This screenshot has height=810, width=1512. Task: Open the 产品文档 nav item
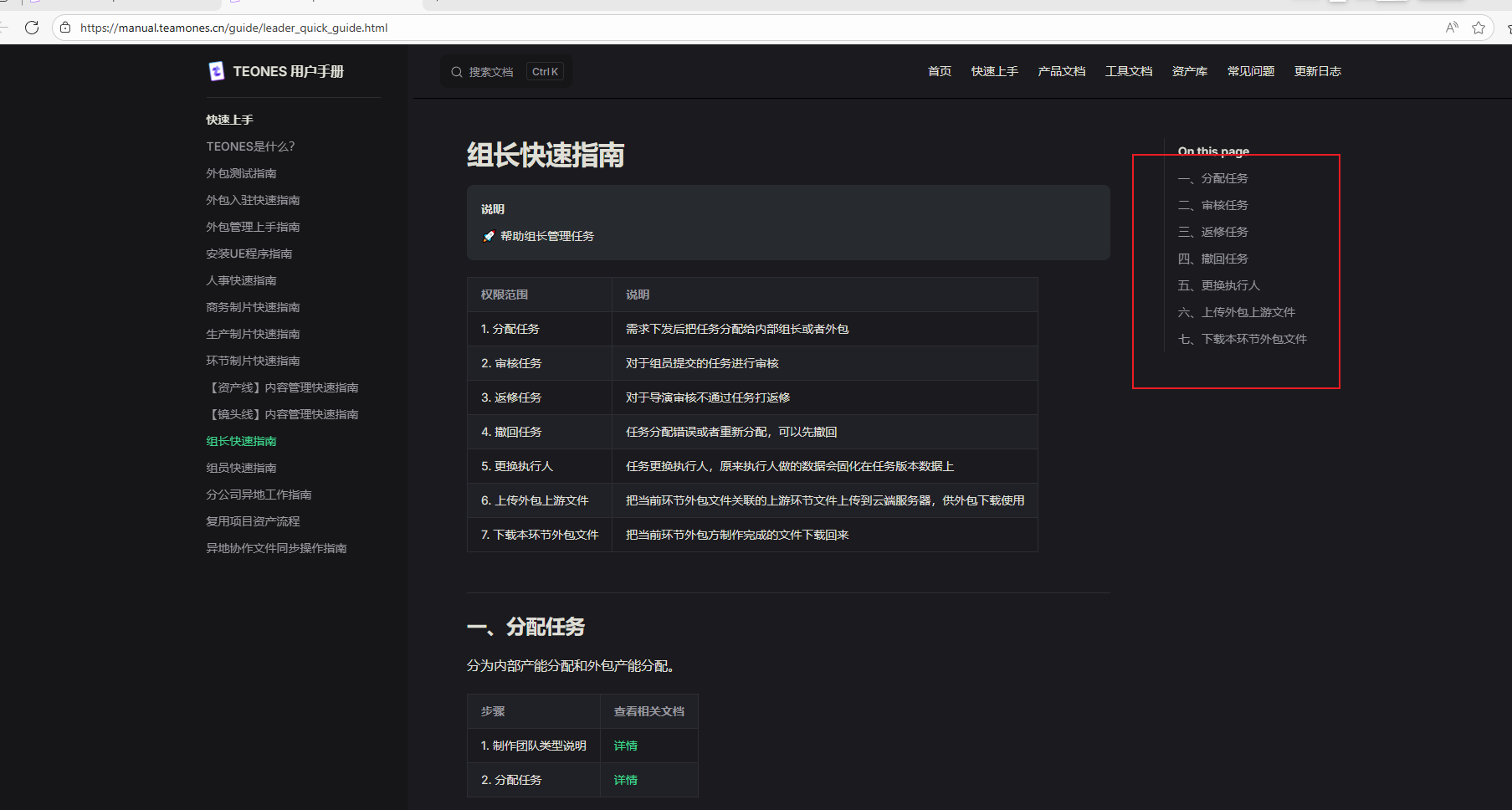[x=1062, y=71]
